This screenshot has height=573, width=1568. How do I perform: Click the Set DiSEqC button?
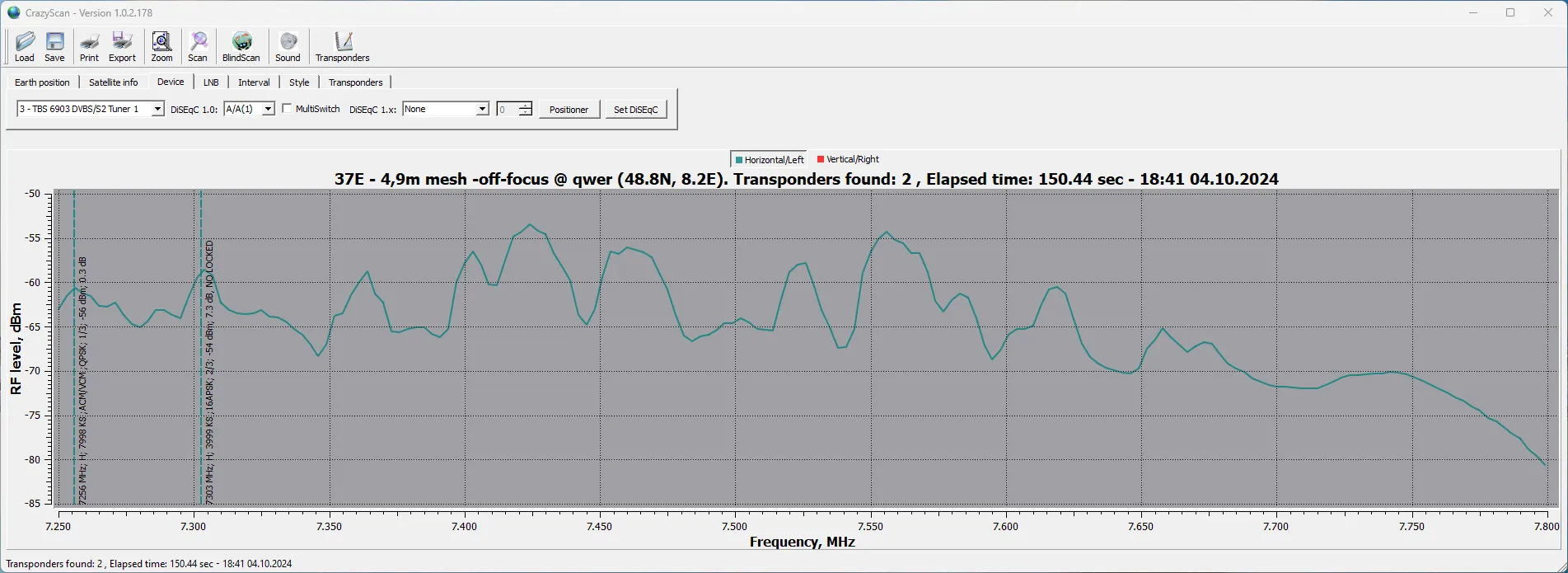click(635, 110)
